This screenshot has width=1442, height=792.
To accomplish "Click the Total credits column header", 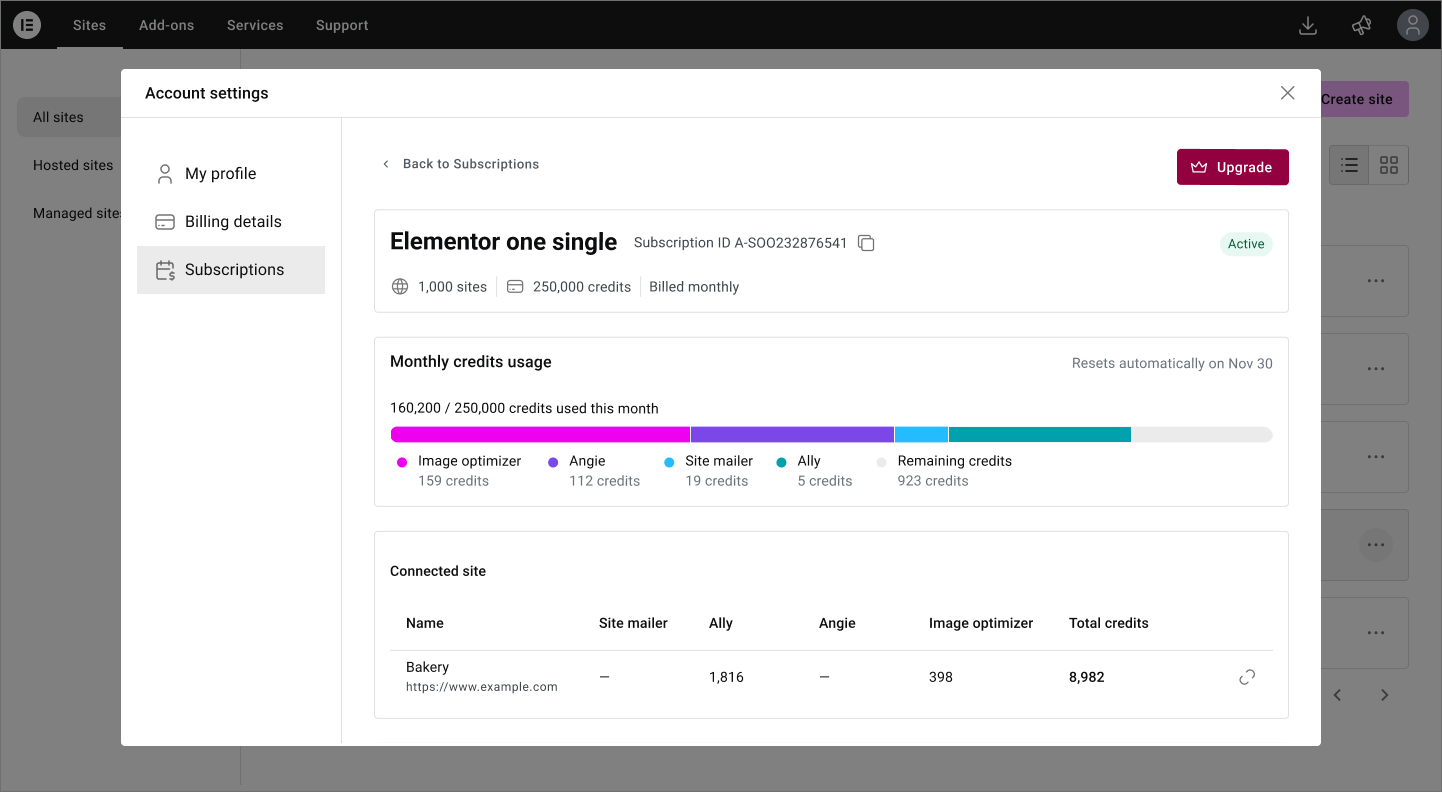I will point(1108,623).
